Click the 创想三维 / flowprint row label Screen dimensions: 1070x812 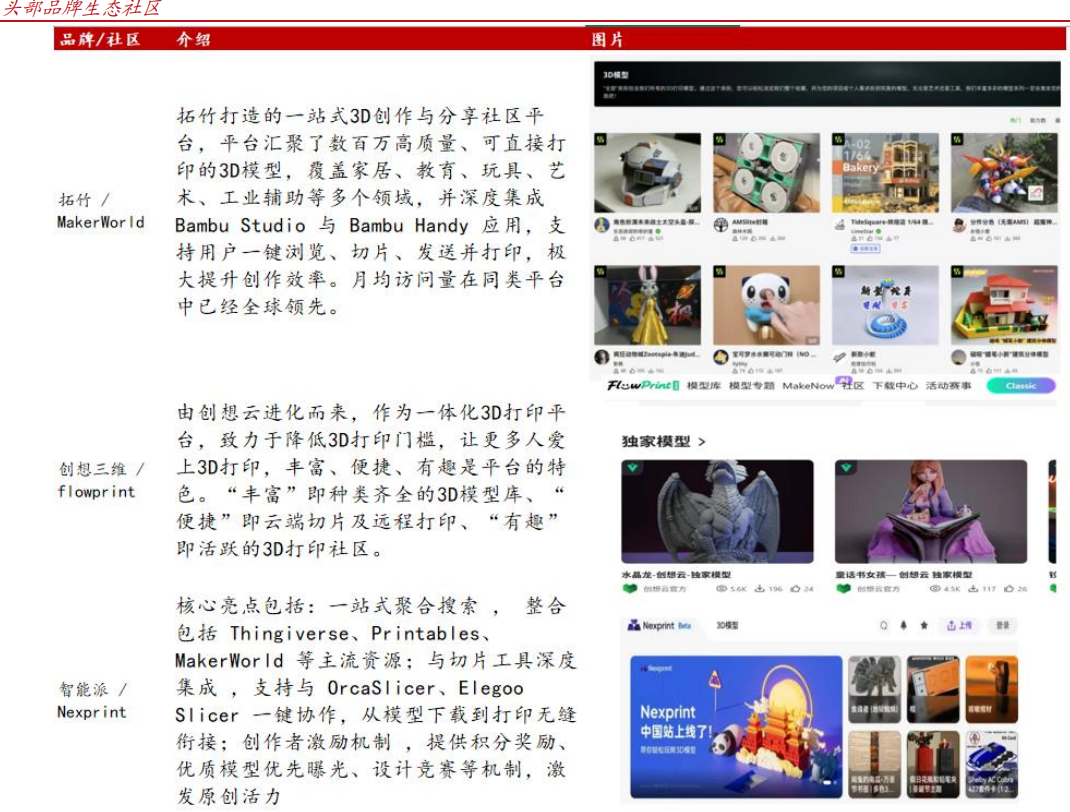100,480
